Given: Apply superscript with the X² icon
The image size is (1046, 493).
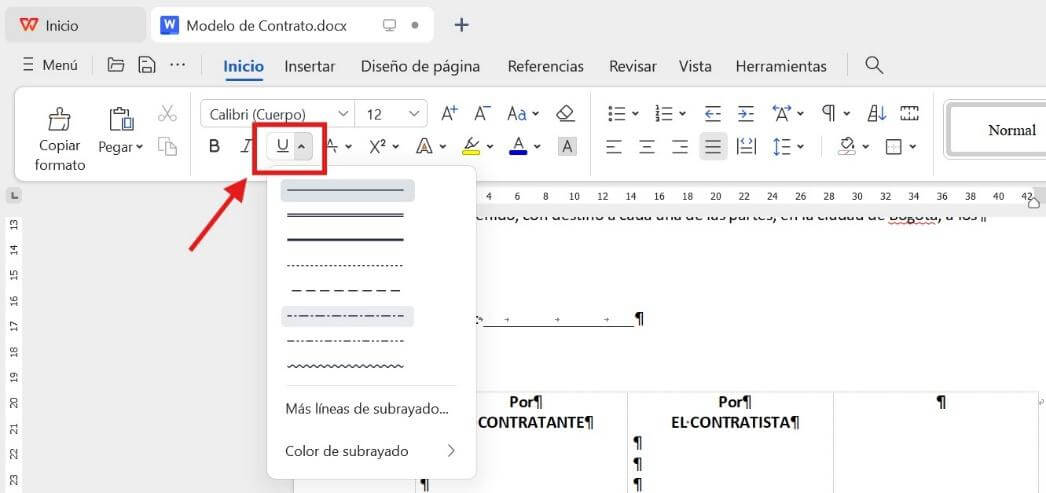Looking at the screenshot, I should (378, 146).
